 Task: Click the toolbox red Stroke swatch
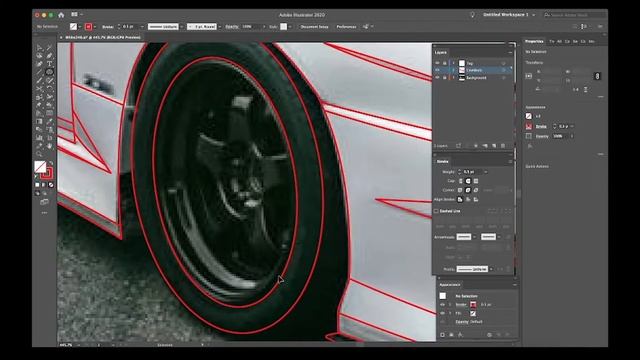tap(47, 173)
